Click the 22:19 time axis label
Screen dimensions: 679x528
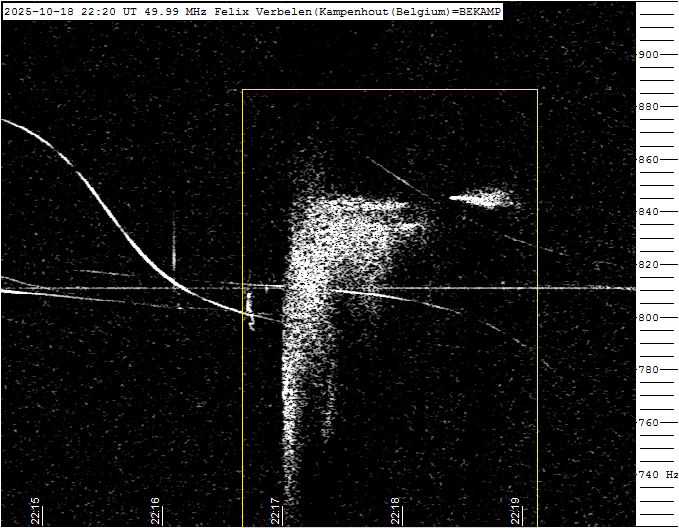(x=515, y=511)
